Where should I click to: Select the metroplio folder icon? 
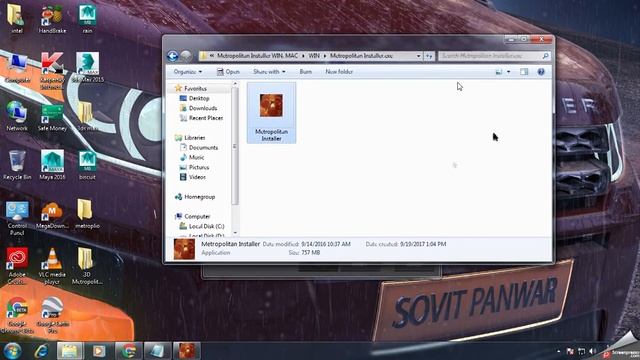[x=87, y=214]
